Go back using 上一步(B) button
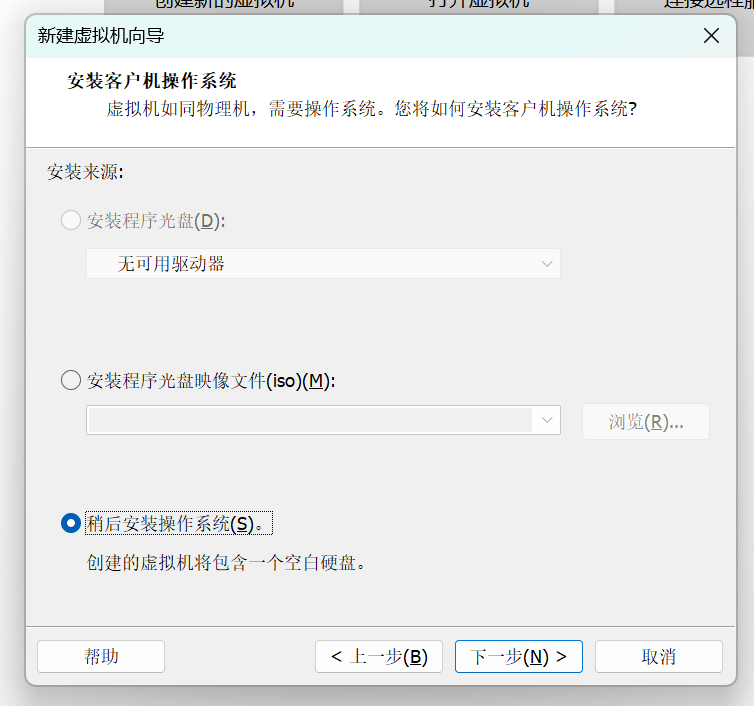The width and height of the screenshot is (754, 706). coord(378,656)
